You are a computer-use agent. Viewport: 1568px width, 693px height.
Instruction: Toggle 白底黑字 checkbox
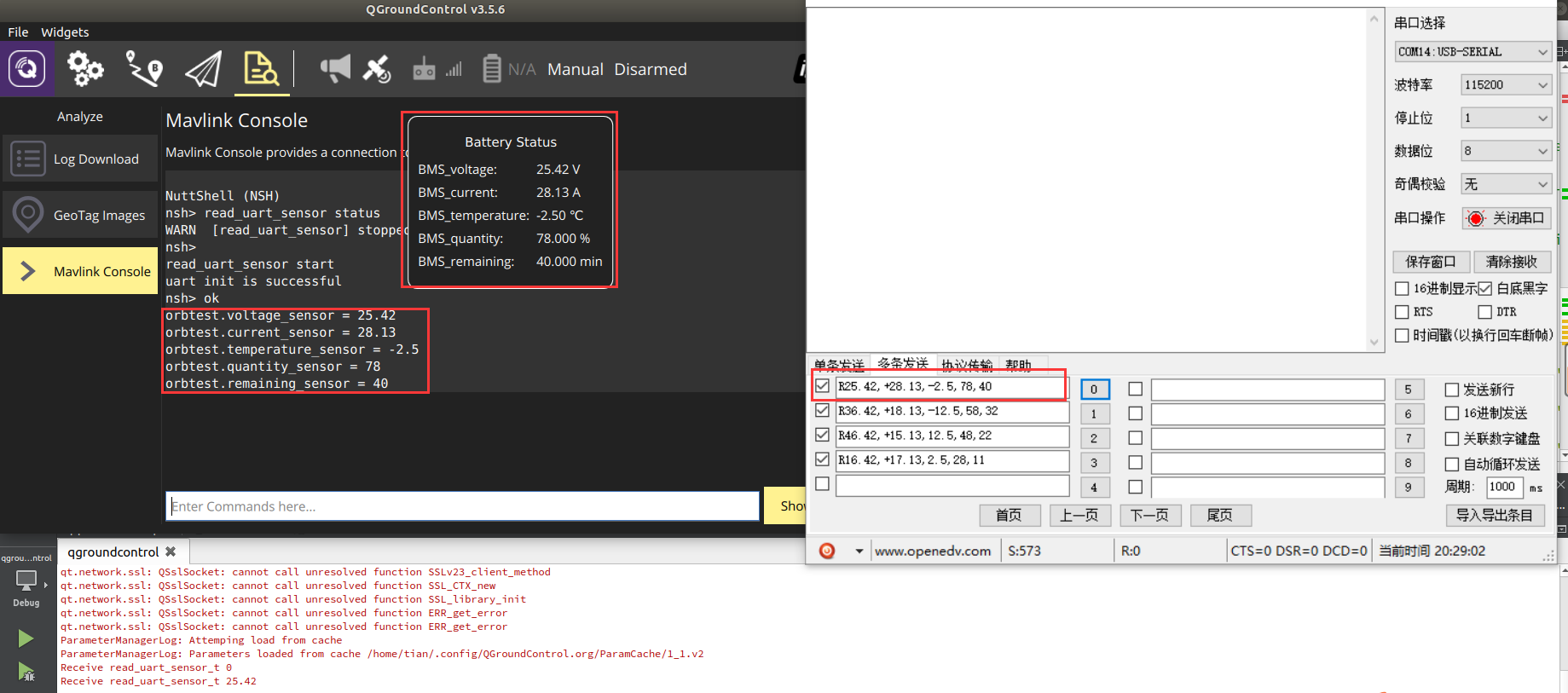point(1484,288)
